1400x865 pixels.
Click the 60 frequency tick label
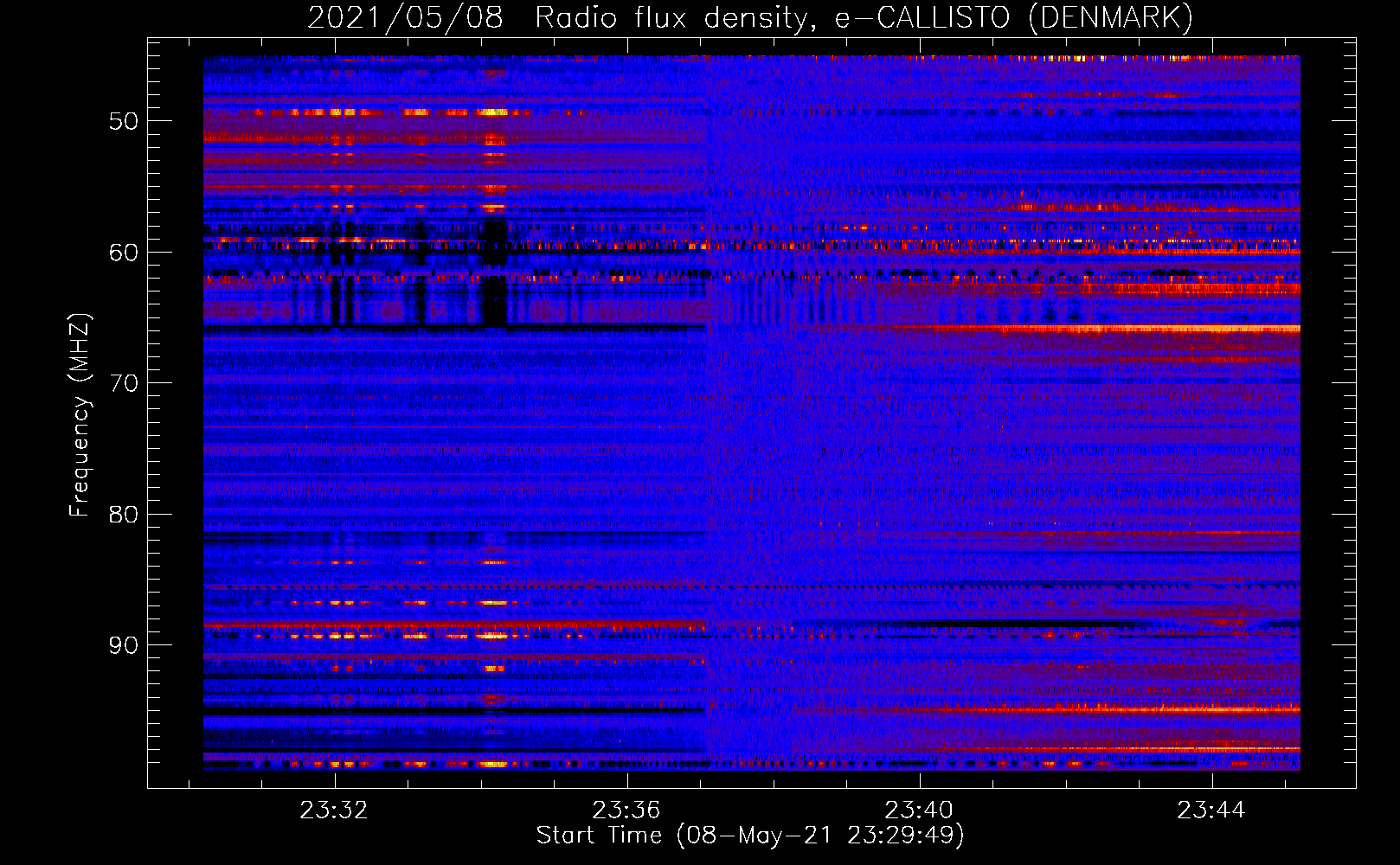click(x=124, y=253)
